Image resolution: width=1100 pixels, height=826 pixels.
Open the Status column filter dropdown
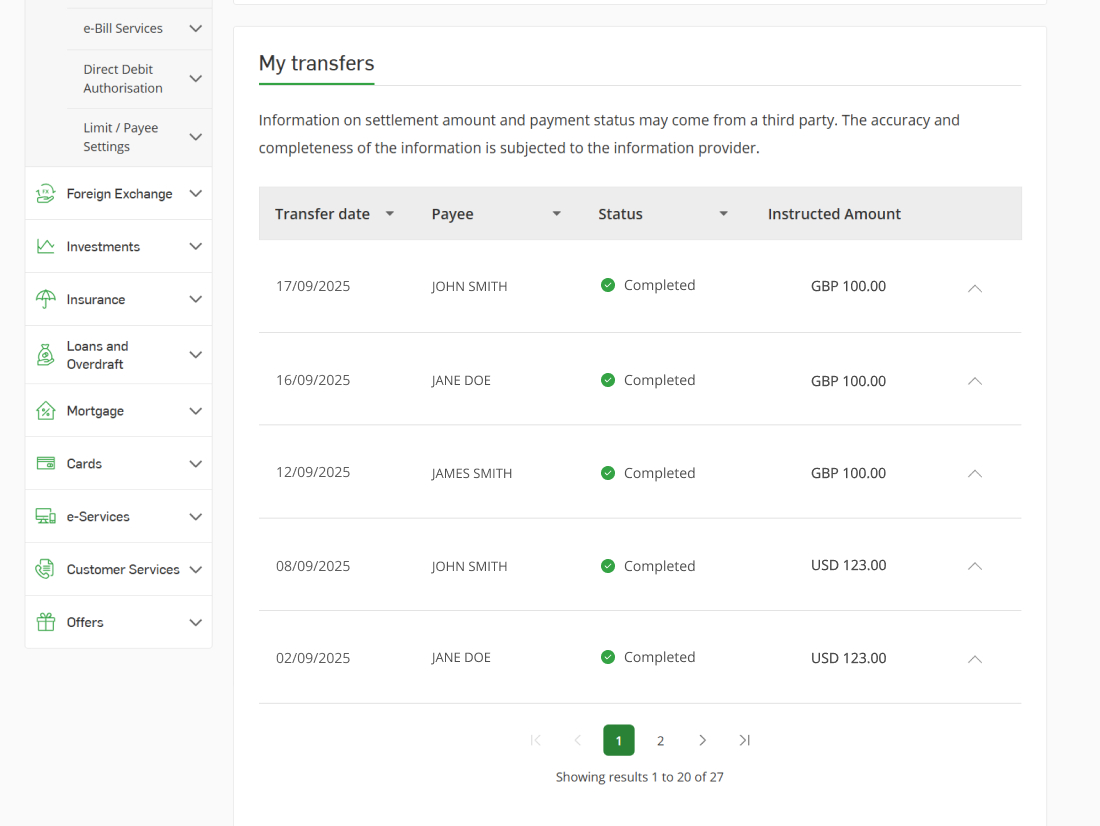tap(724, 214)
